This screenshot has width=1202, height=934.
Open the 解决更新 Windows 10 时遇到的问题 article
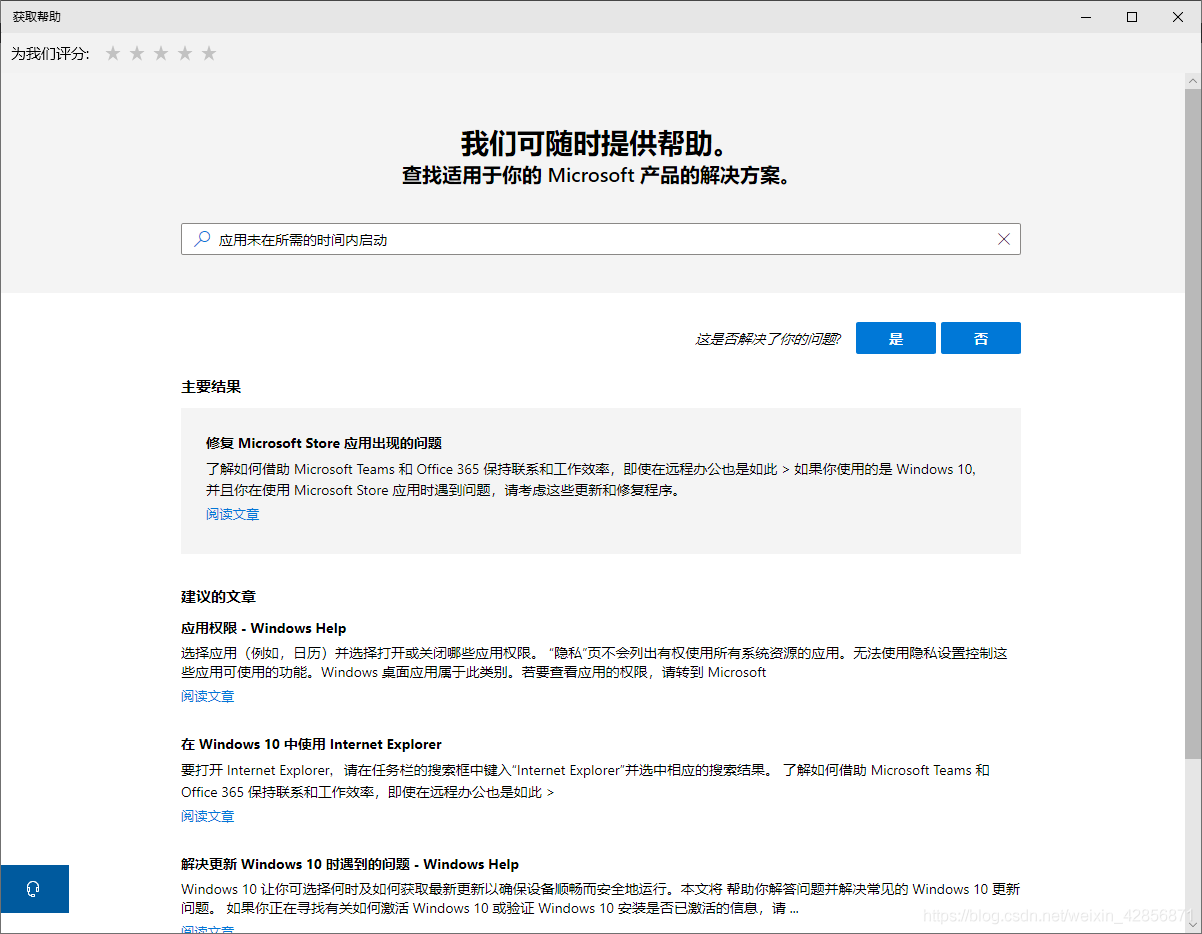click(349, 864)
